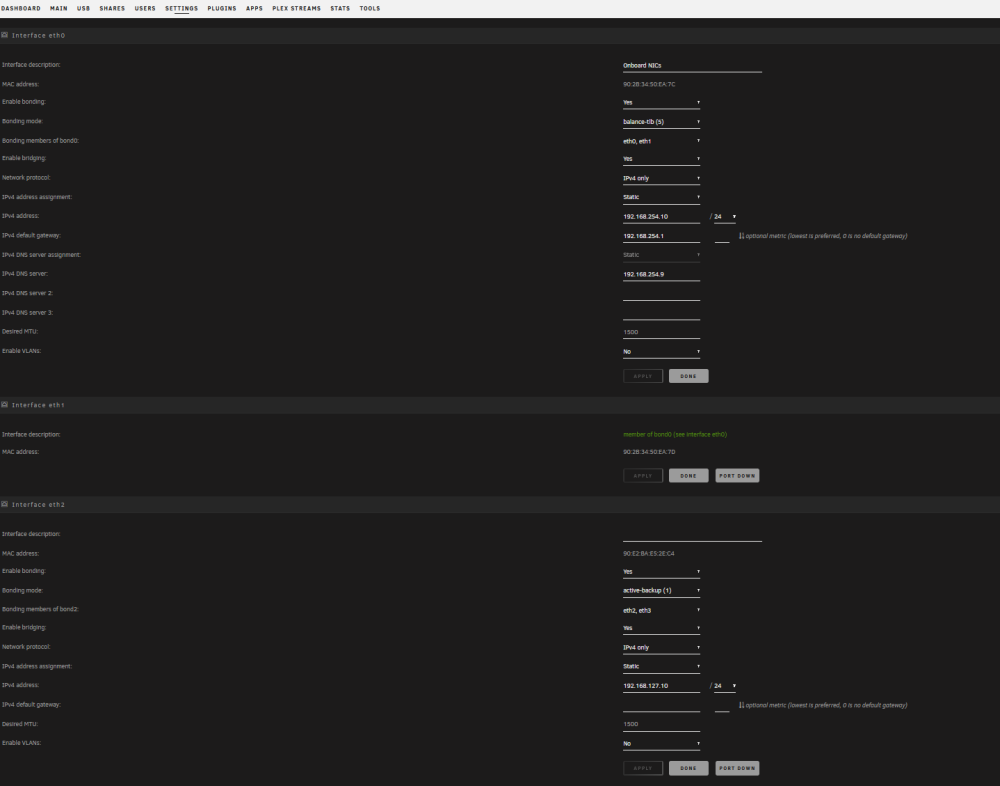This screenshot has width=1000, height=786.
Task: Click the Interface eth2 section header
Action: point(500,505)
